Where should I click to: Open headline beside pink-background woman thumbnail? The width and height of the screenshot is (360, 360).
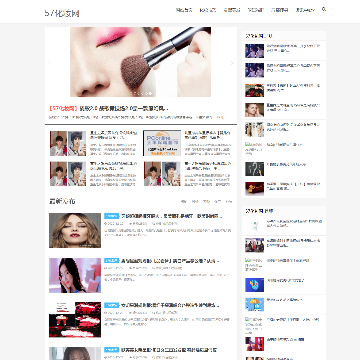pyautogui.click(x=170, y=261)
